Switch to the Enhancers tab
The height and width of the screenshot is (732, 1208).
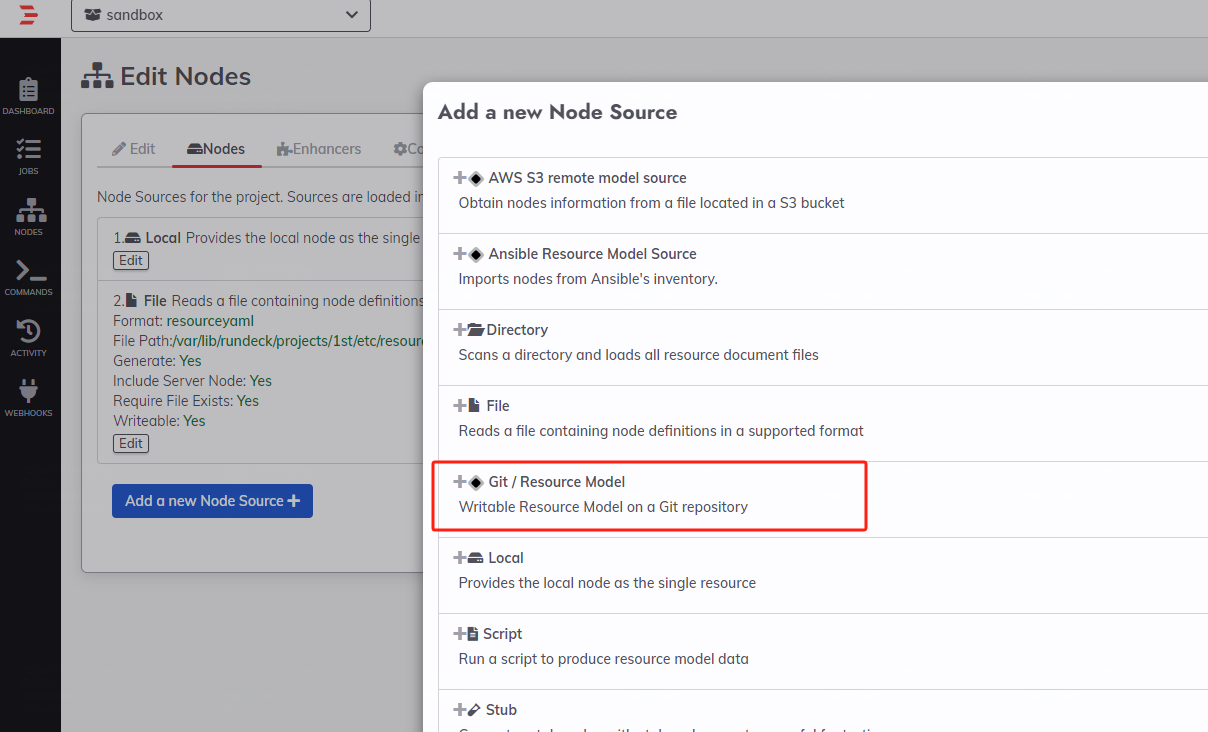[319, 148]
